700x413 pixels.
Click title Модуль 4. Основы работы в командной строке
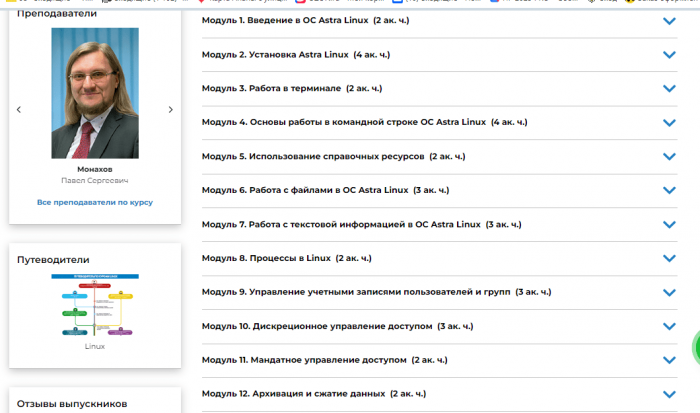pos(364,122)
